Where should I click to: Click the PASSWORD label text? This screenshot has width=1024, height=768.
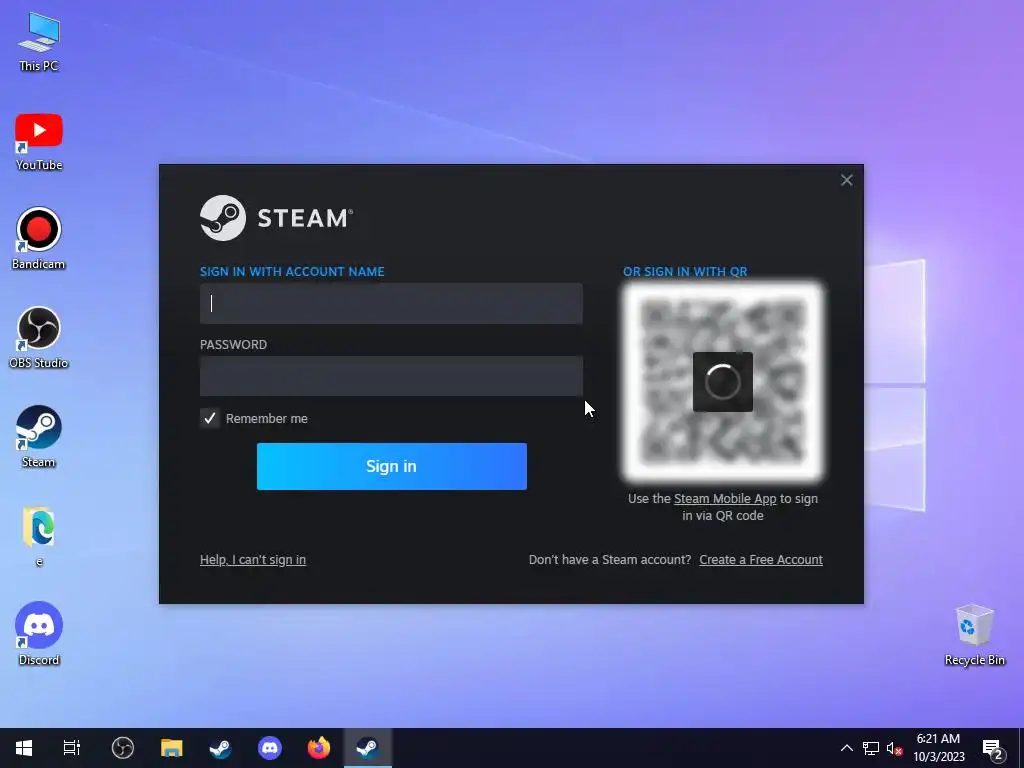point(233,345)
